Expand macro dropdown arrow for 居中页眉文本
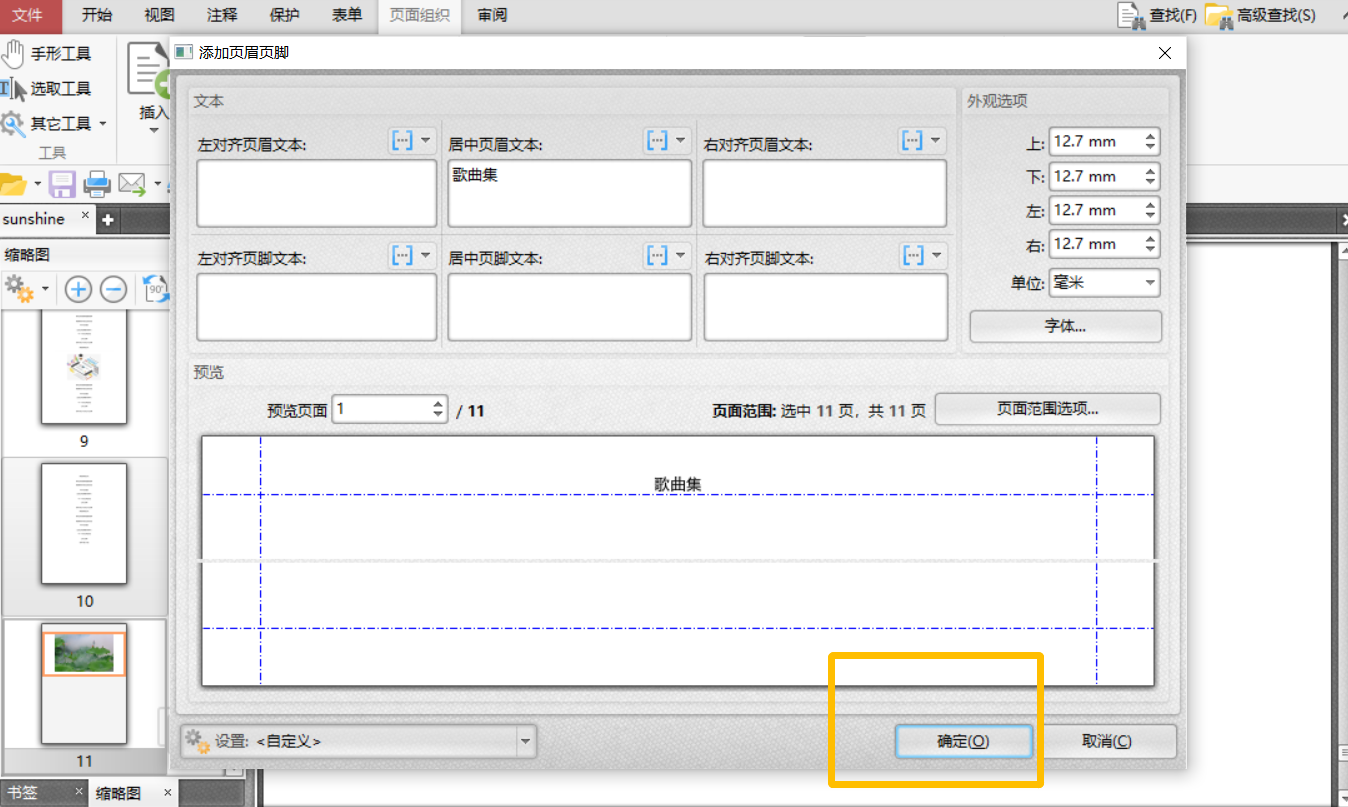 [680, 141]
